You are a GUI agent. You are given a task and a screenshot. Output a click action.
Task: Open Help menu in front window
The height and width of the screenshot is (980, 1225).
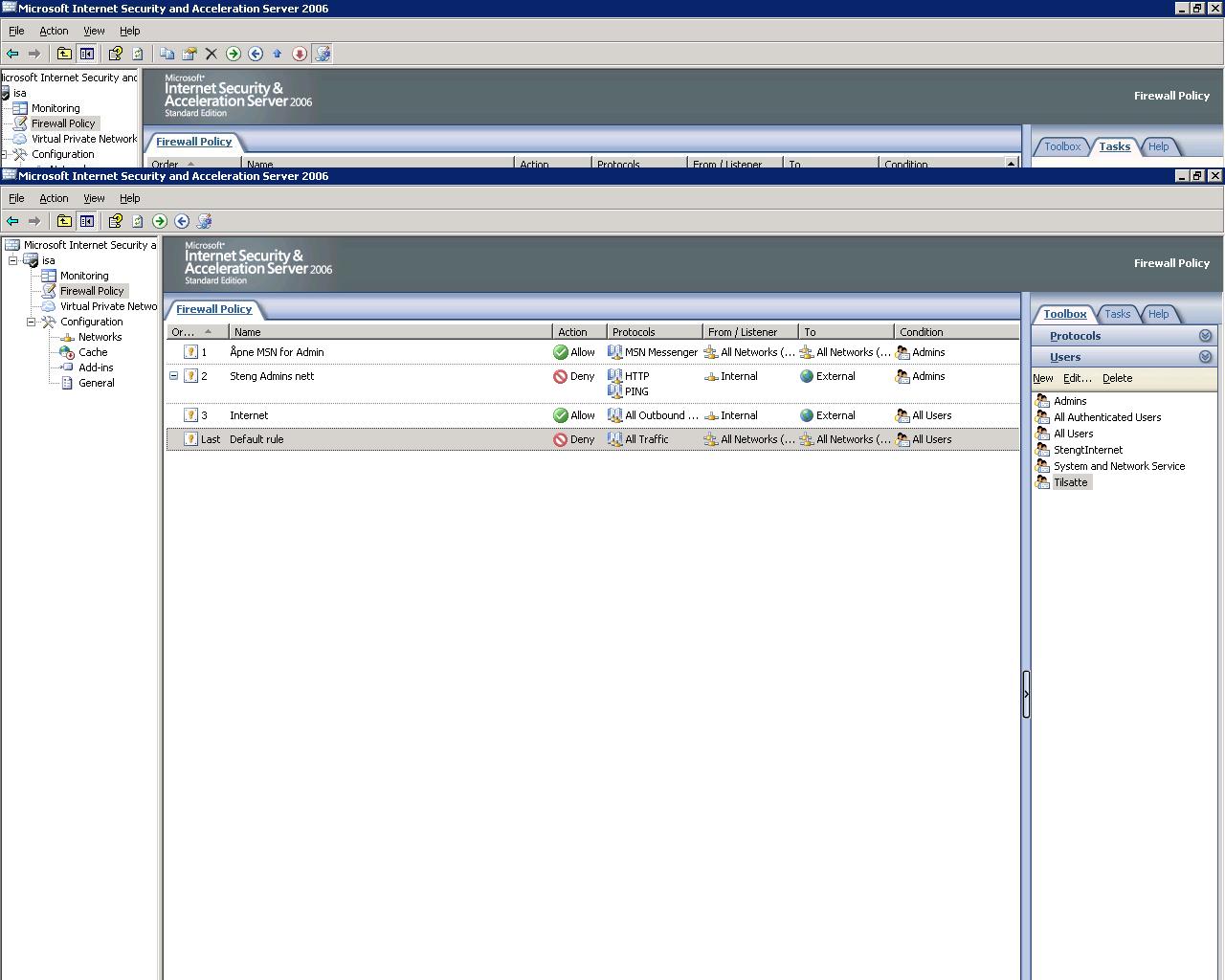[130, 198]
